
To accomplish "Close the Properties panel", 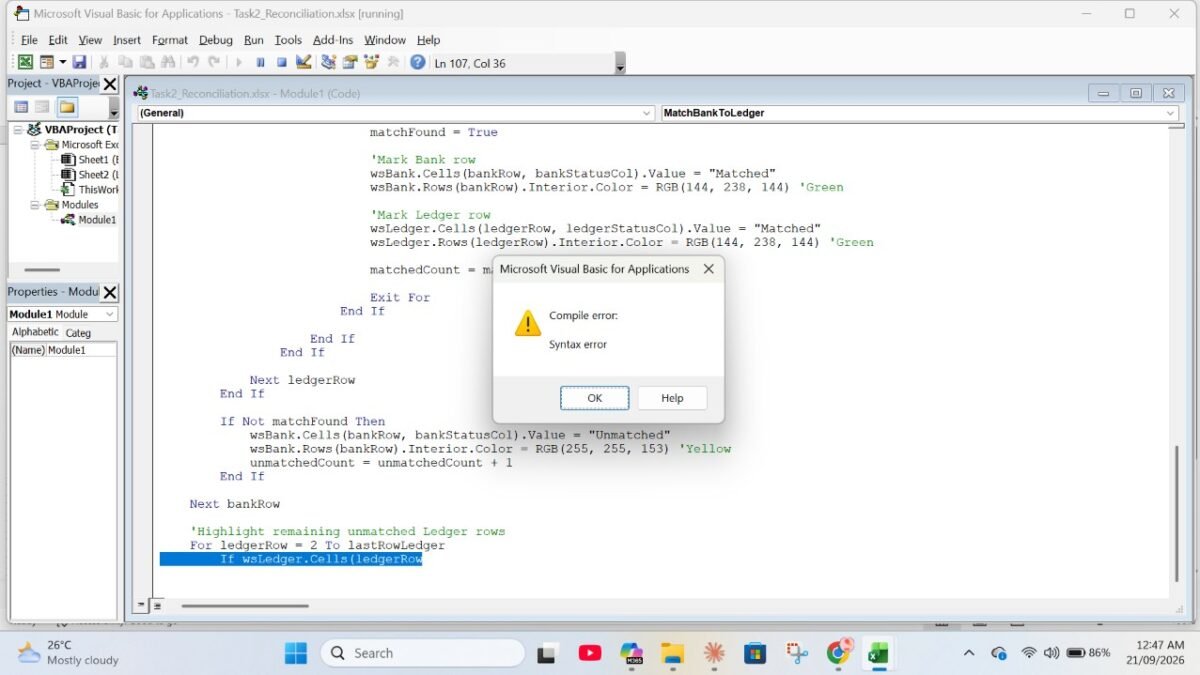I will pyautogui.click(x=110, y=292).
